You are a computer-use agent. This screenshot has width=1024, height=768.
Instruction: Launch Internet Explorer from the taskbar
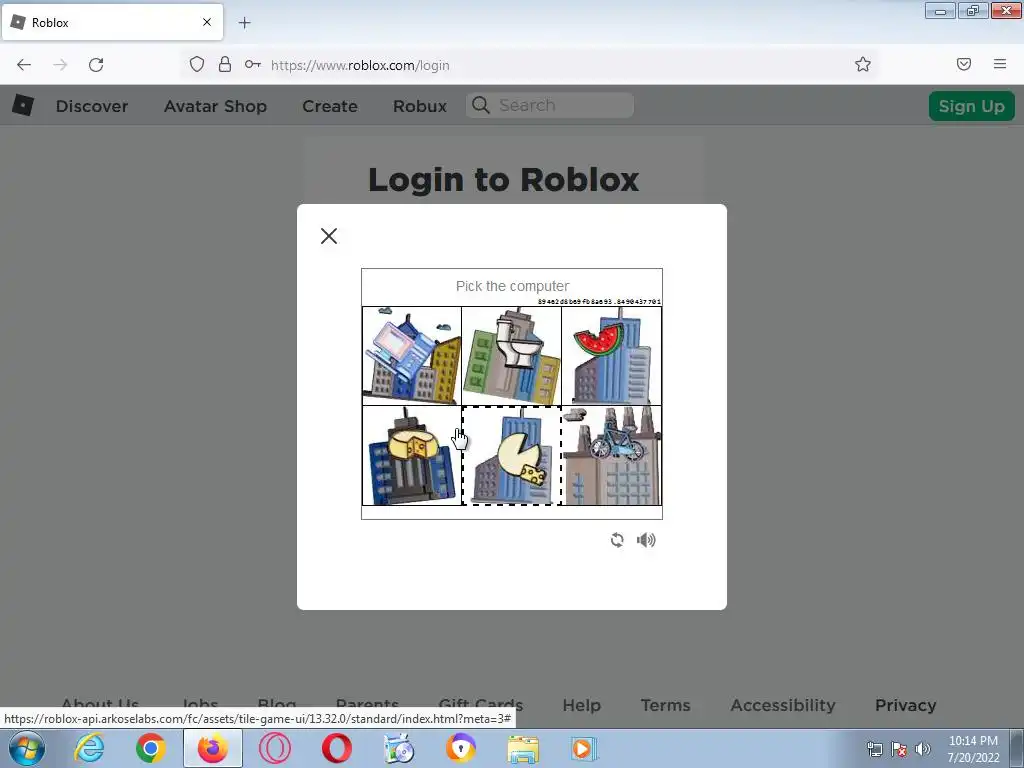[x=89, y=748]
